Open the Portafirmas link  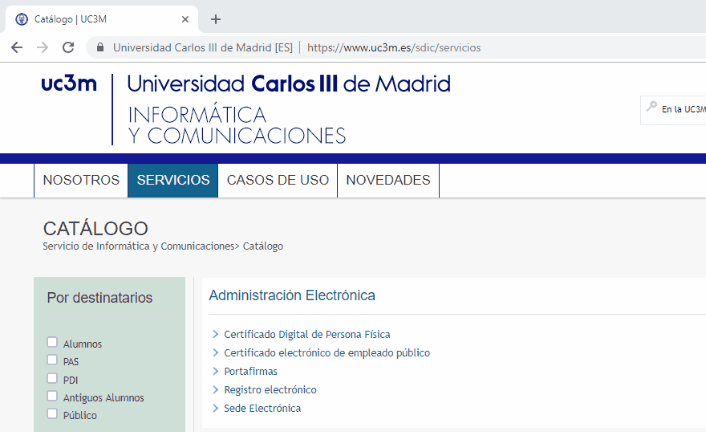pyautogui.click(x=251, y=371)
